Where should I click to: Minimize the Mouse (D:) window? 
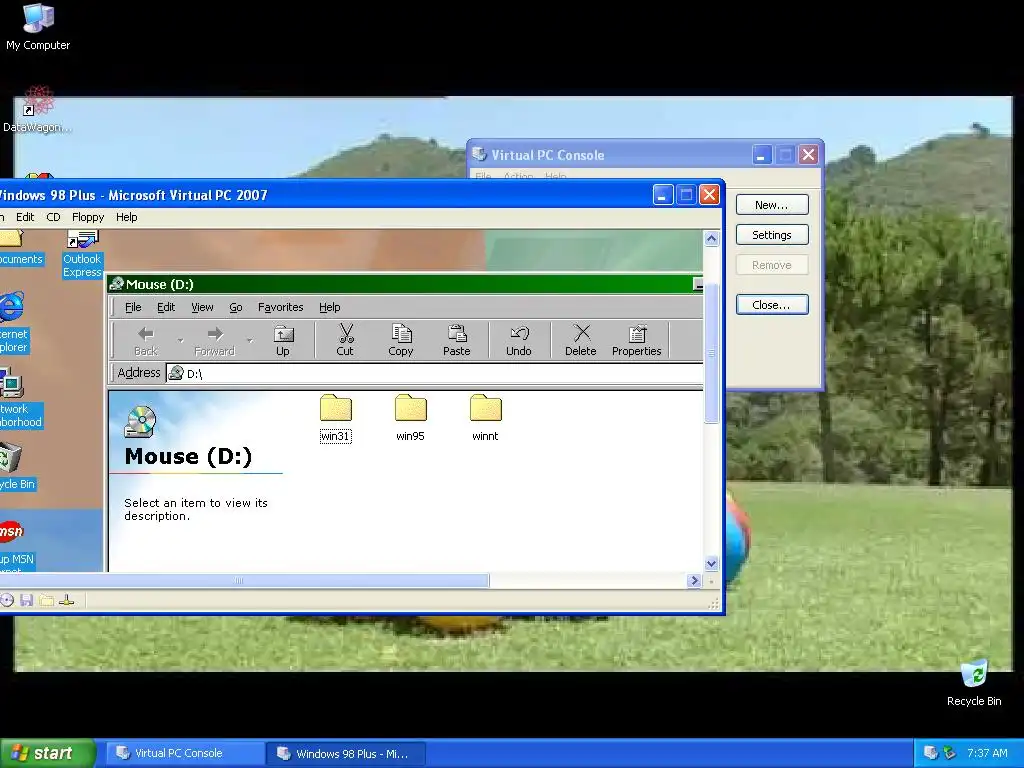[x=697, y=284]
